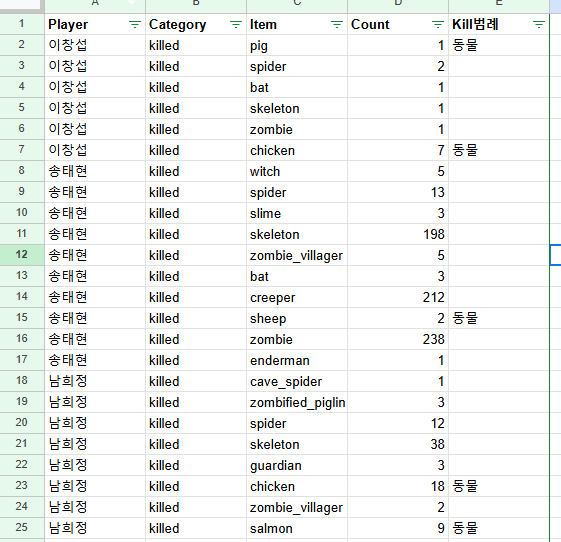561x542 pixels.
Task: Click the 동물 cell in the sheep row
Action: pos(499,318)
